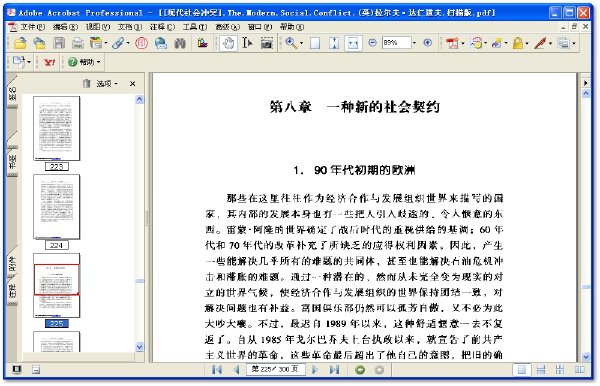
Task: Click the Yahoo Y! toolbar icon
Action: point(49,62)
